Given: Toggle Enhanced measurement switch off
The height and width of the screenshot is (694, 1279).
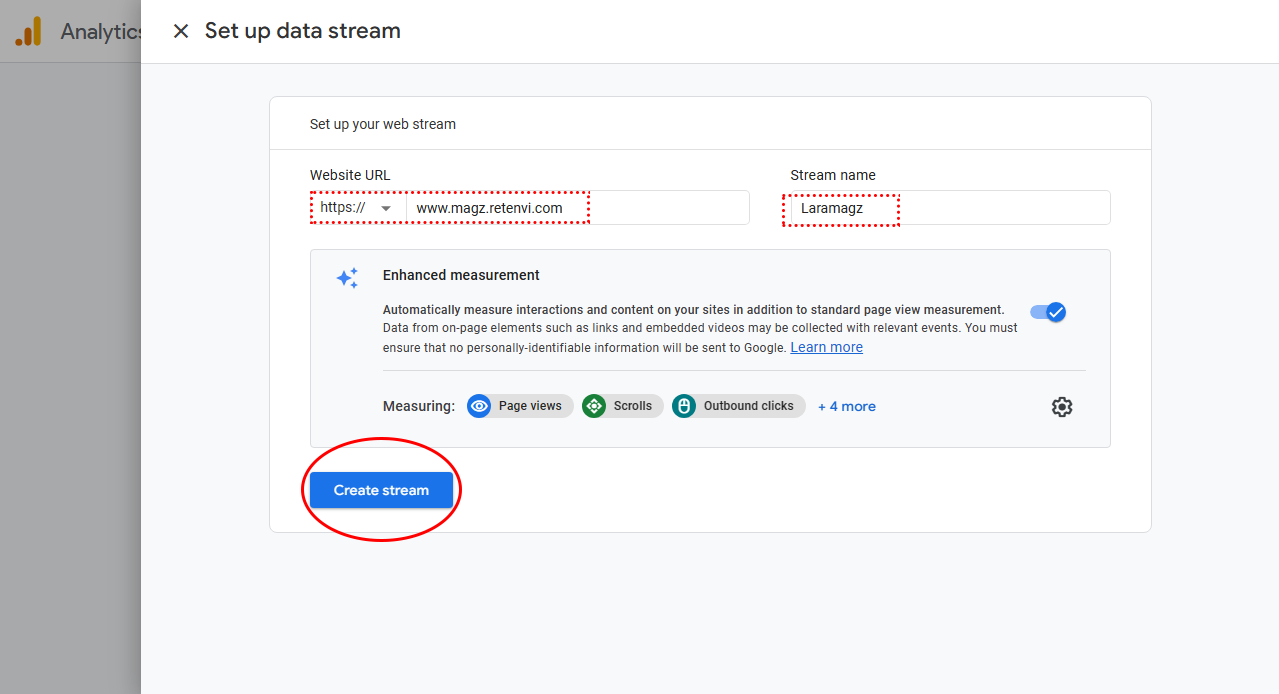Looking at the screenshot, I should (x=1049, y=312).
